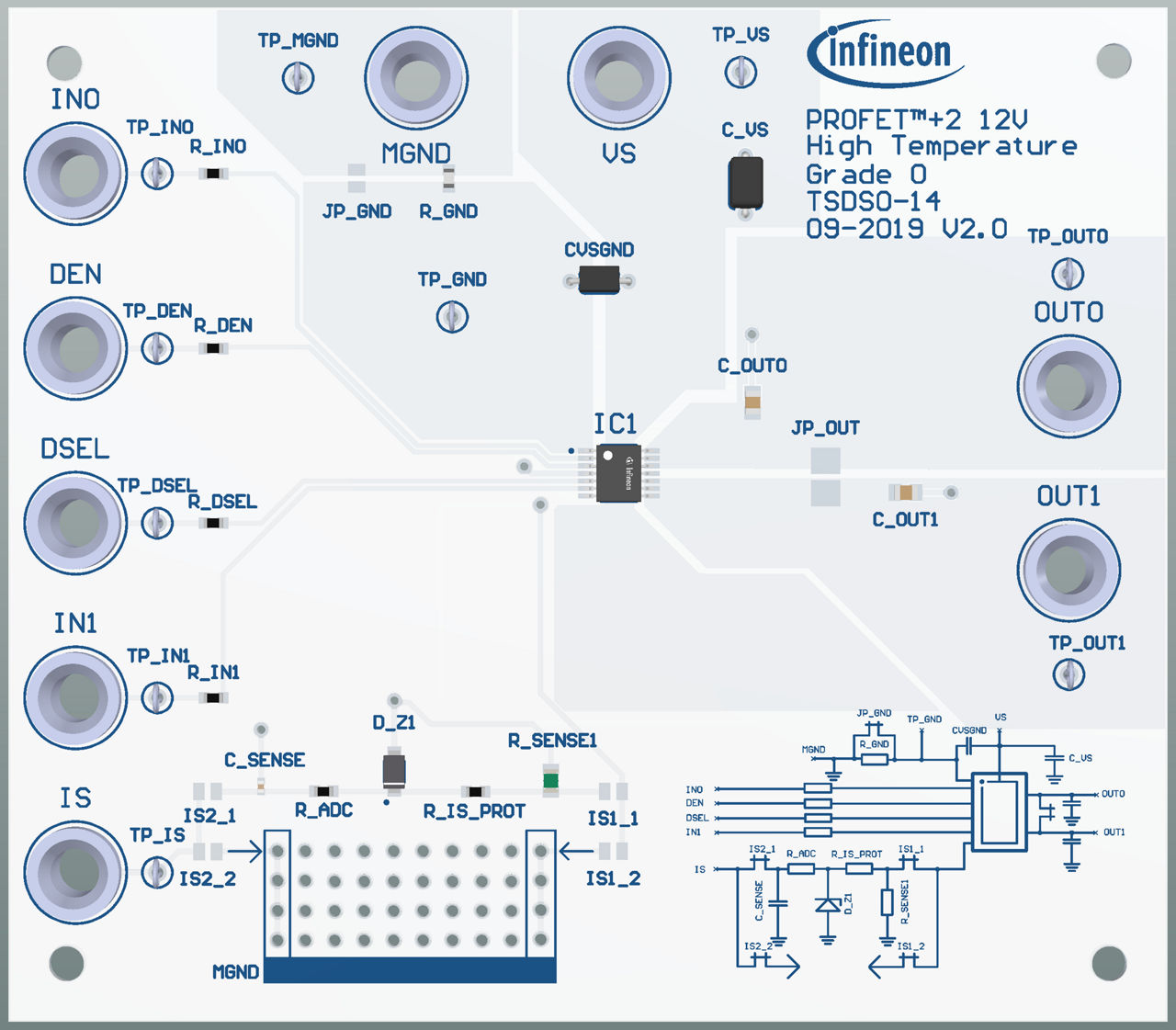Select the R_ADC resistor on the board
1176x1030 pixels.
click(x=323, y=791)
